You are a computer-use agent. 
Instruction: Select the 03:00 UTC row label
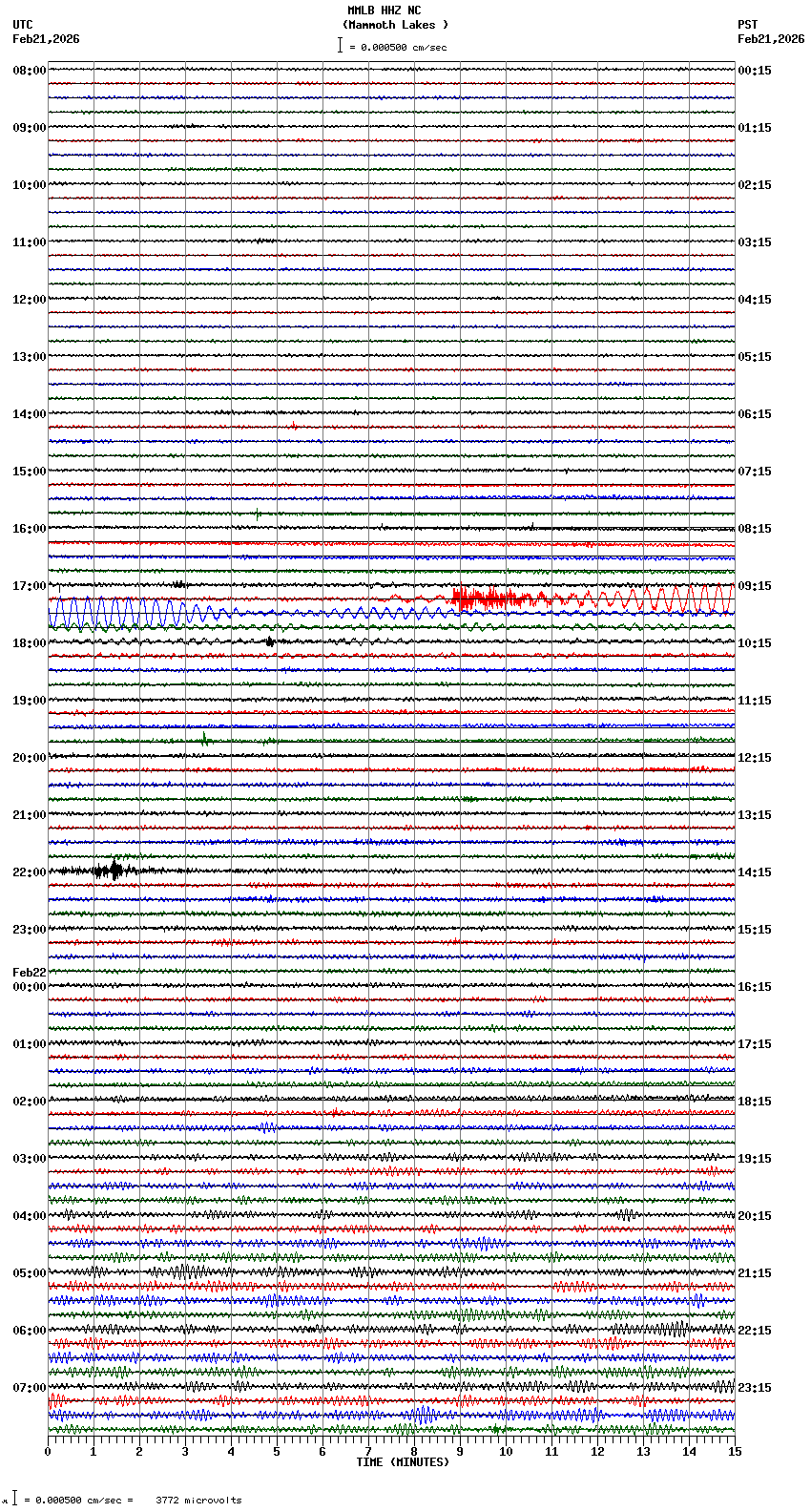point(30,1159)
